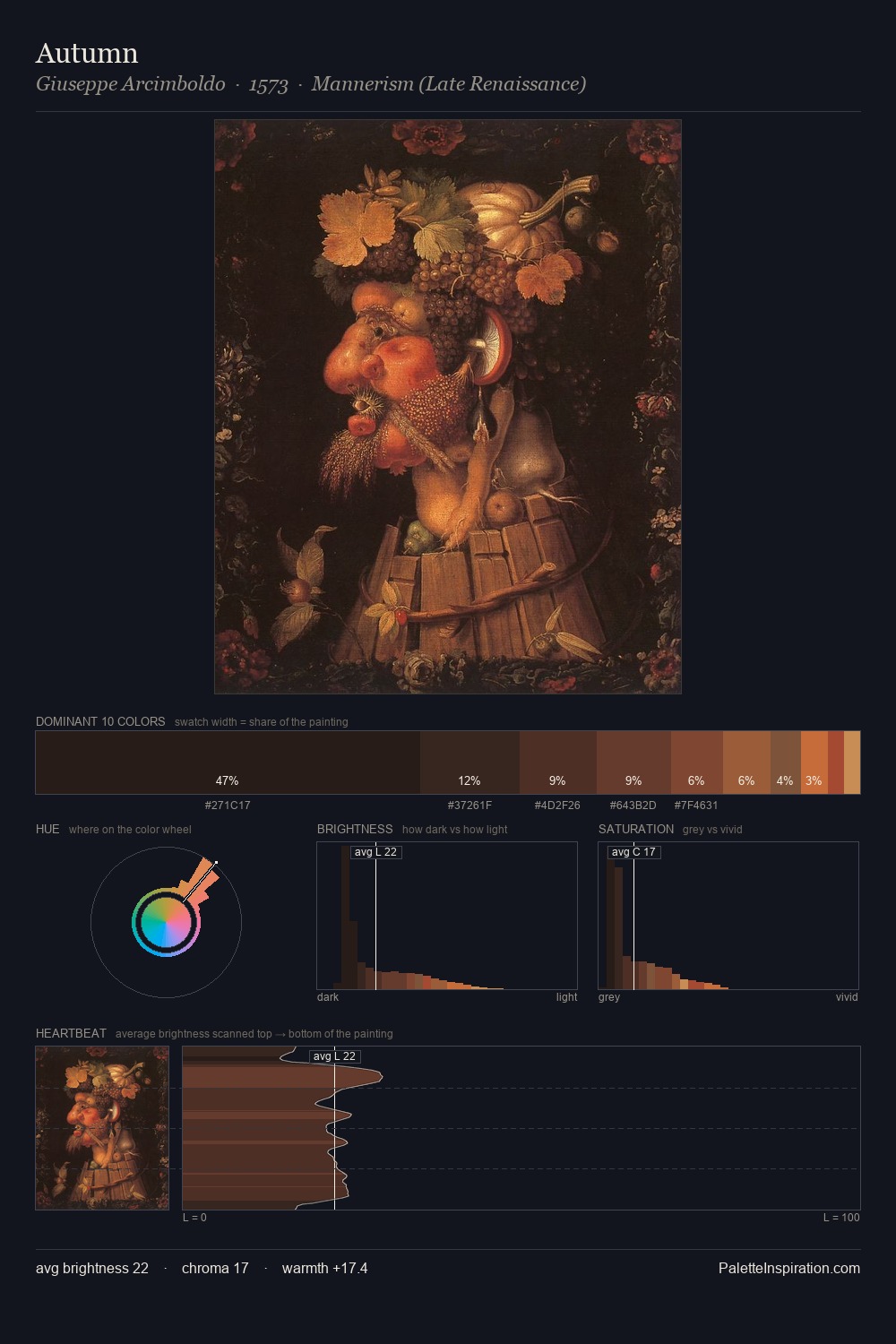The width and height of the screenshot is (896, 1344).
Task: Open the PaletteInspiration.com link
Action: pos(789,1268)
